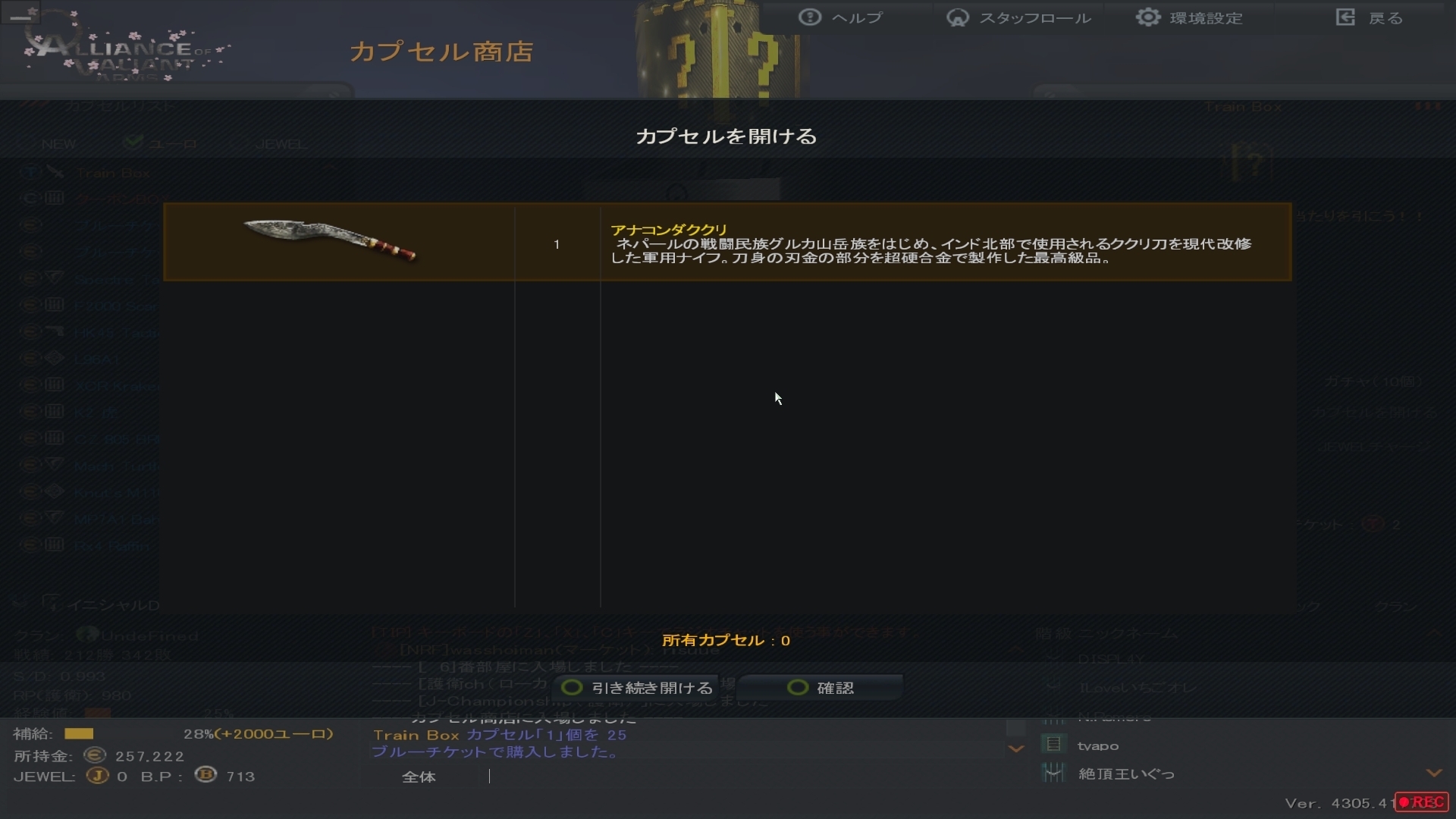
Task: Switch to the JEWEL capsule tab
Action: tap(281, 143)
